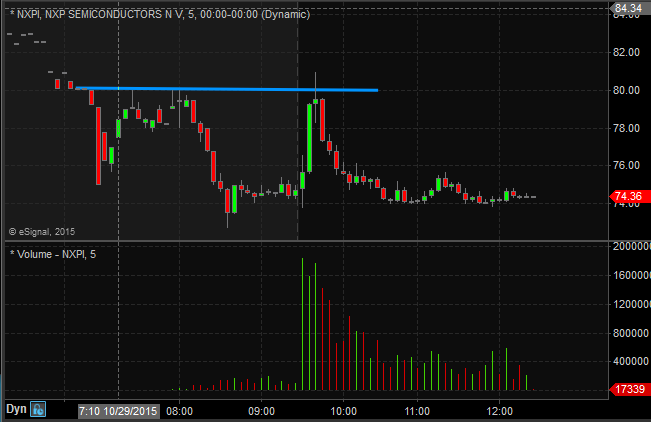Screen dimensions: 651x422
Task: Click the 1600000 volume axis label
Action: point(631,275)
